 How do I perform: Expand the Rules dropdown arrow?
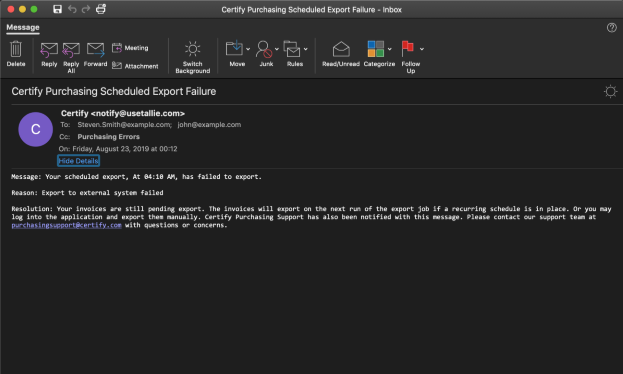tap(306, 49)
